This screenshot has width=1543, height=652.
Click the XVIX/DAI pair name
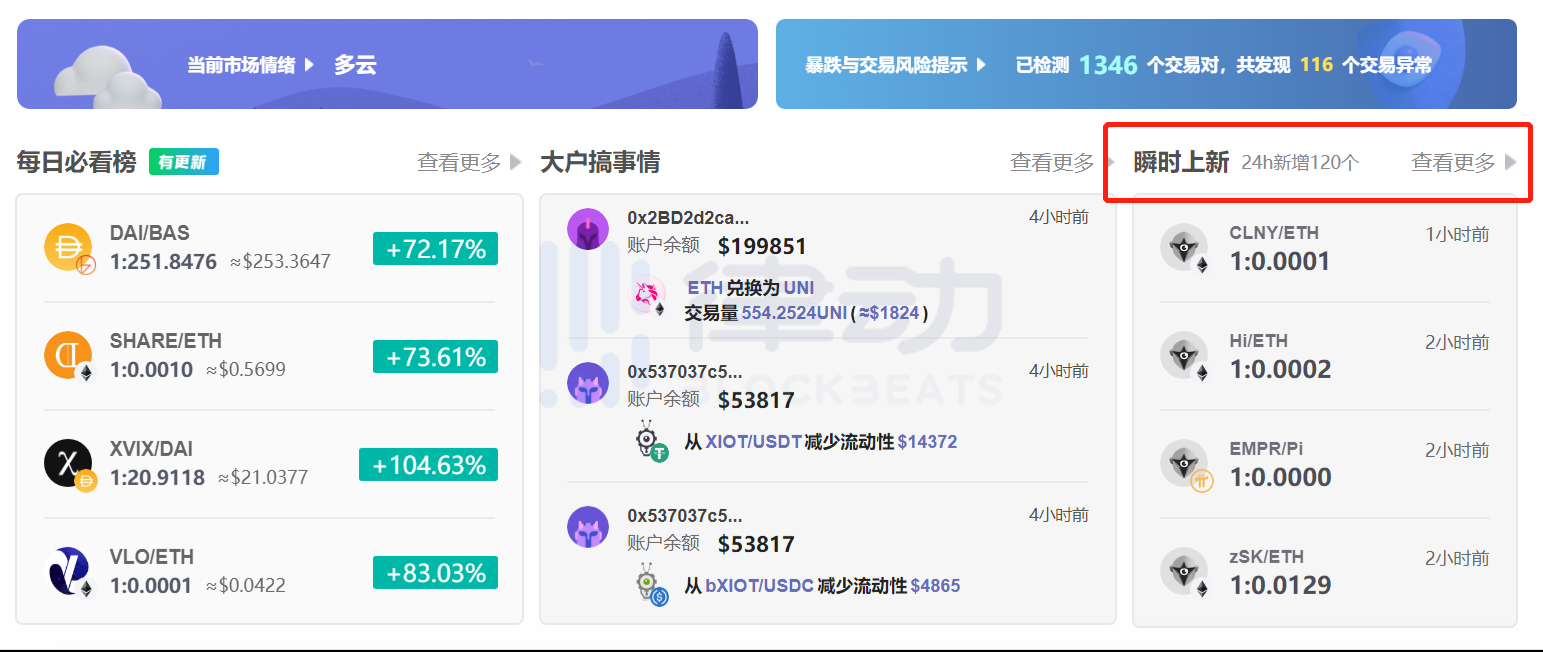tap(152, 449)
